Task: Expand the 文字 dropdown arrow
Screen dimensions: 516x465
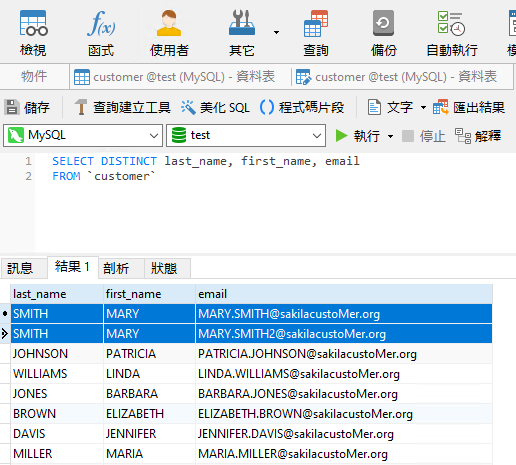Action: tap(423, 107)
